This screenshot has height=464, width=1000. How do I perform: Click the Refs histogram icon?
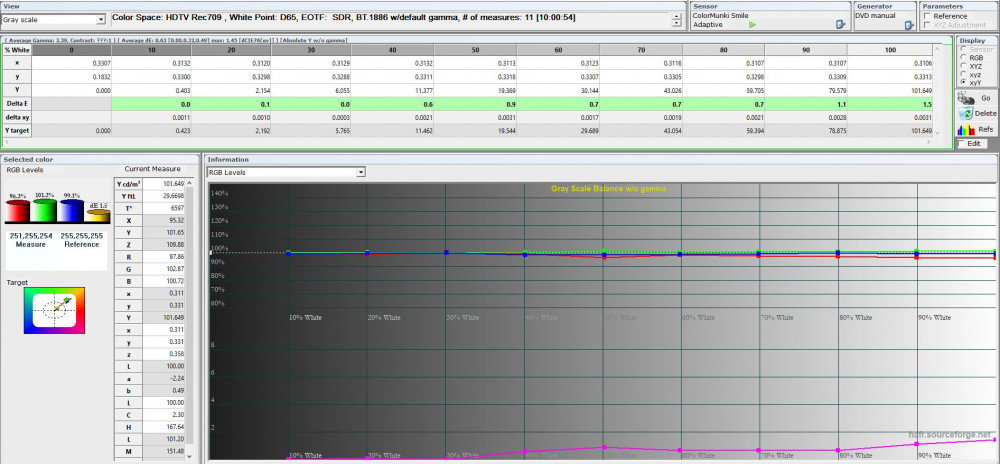964,130
